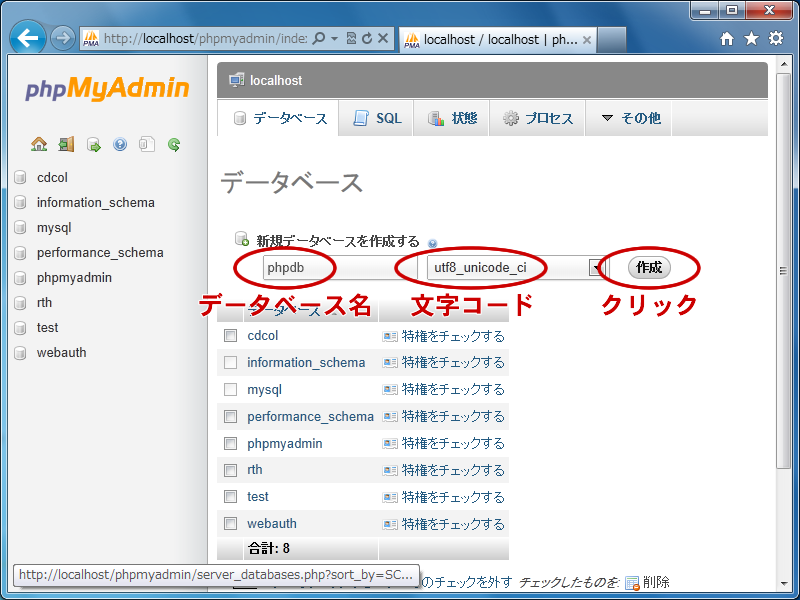
Task: Open the phpMyAdmin documentation help icon
Action: click(x=120, y=144)
